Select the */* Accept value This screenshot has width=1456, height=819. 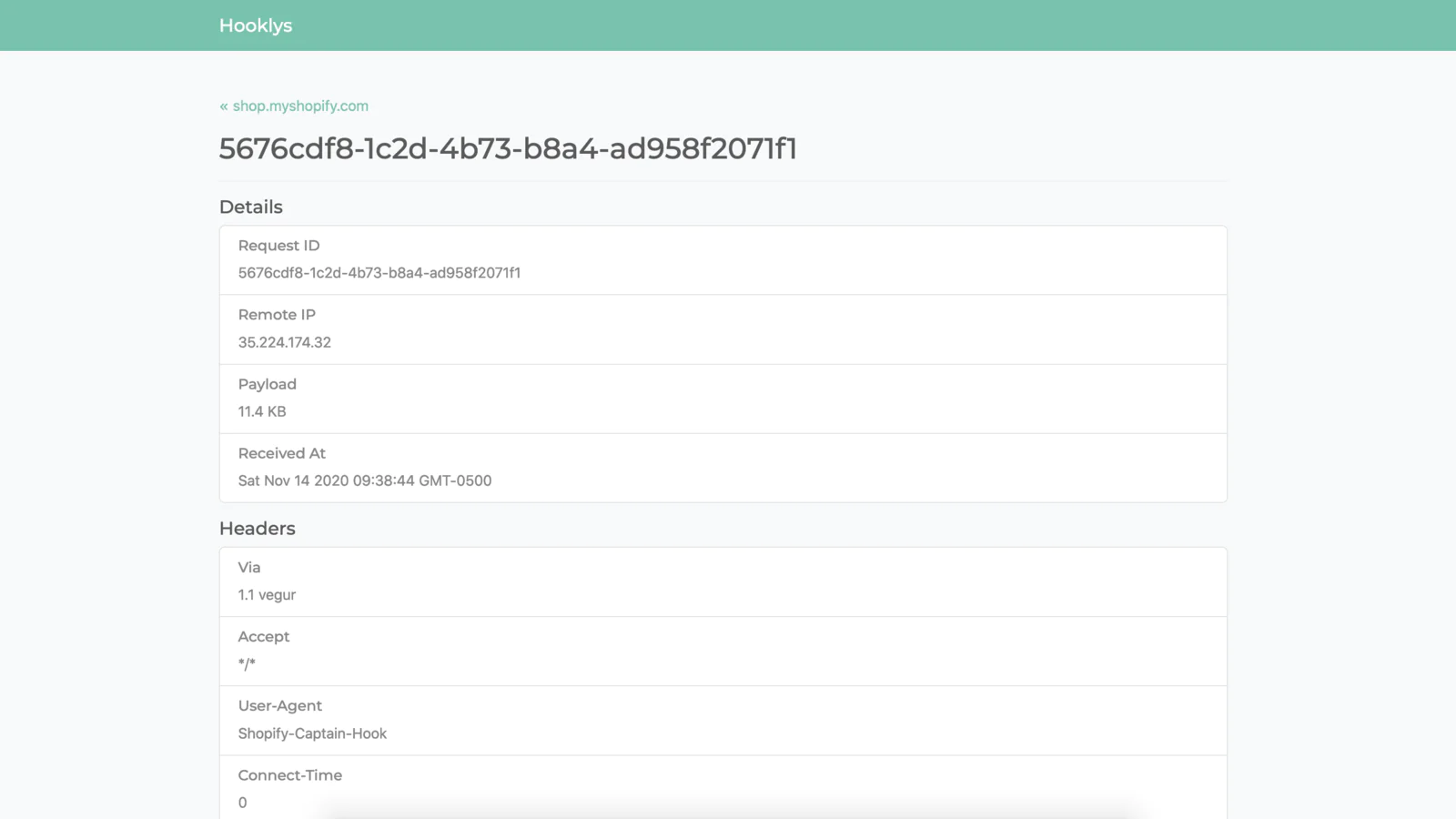[247, 664]
